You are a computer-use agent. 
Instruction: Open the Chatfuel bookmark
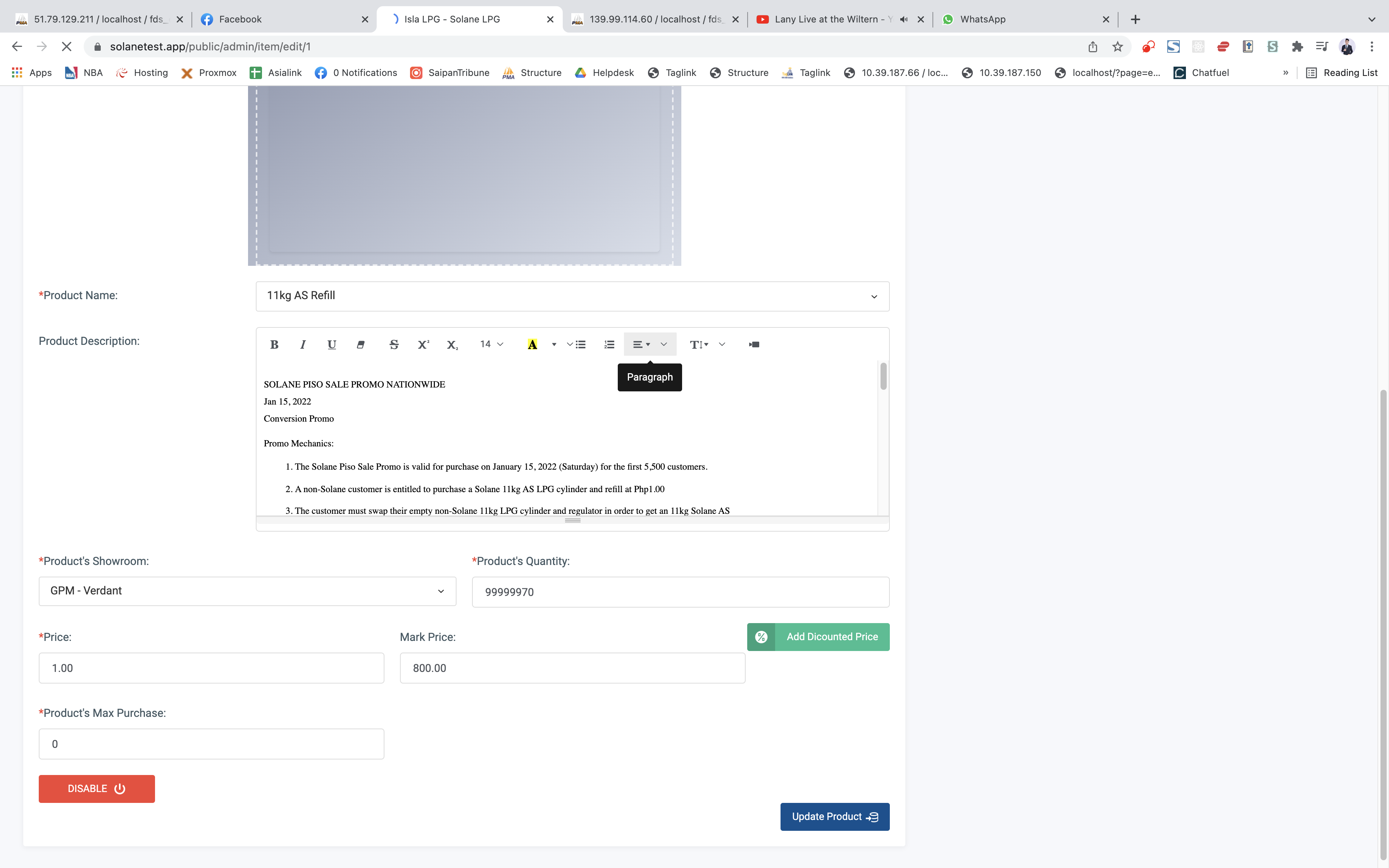point(1201,73)
